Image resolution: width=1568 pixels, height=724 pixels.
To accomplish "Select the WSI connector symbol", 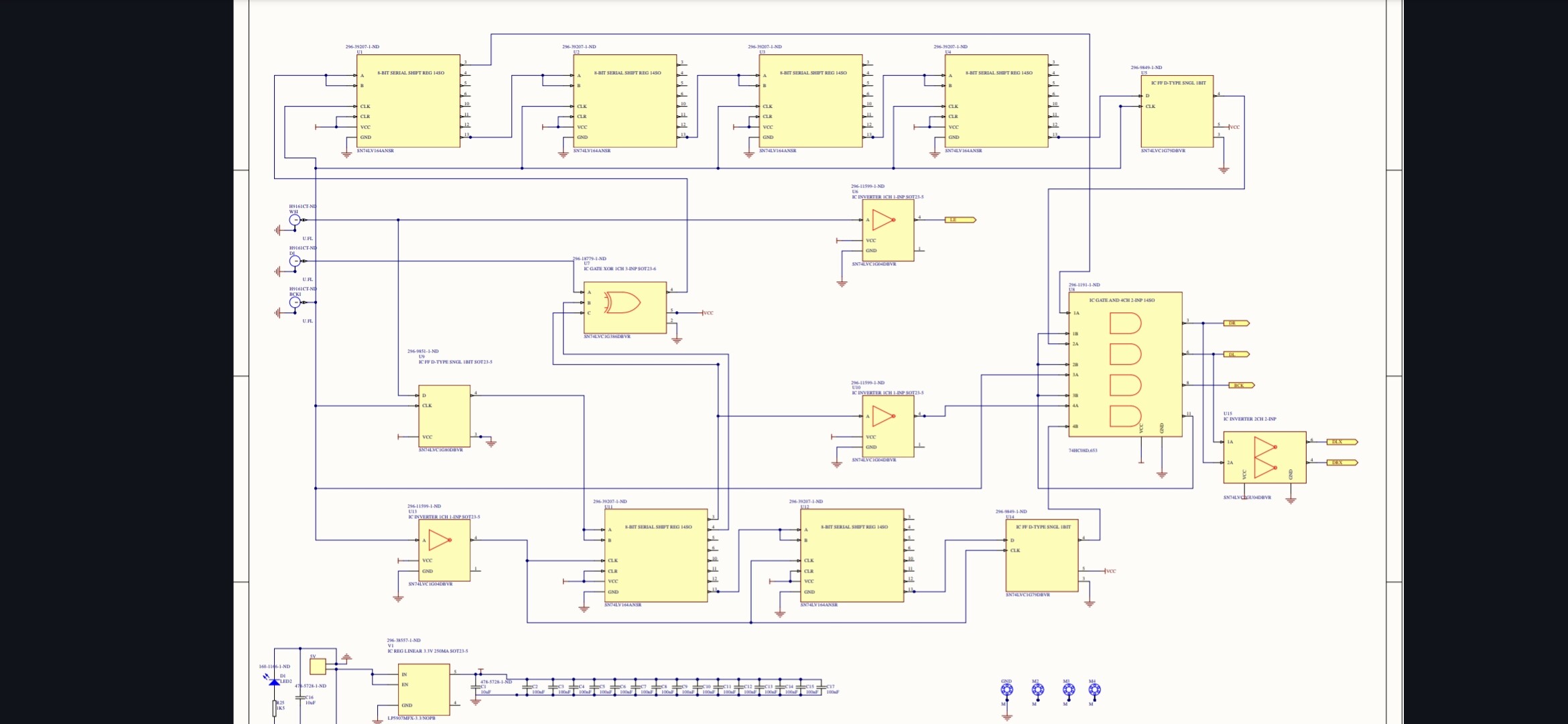I will pyautogui.click(x=295, y=220).
